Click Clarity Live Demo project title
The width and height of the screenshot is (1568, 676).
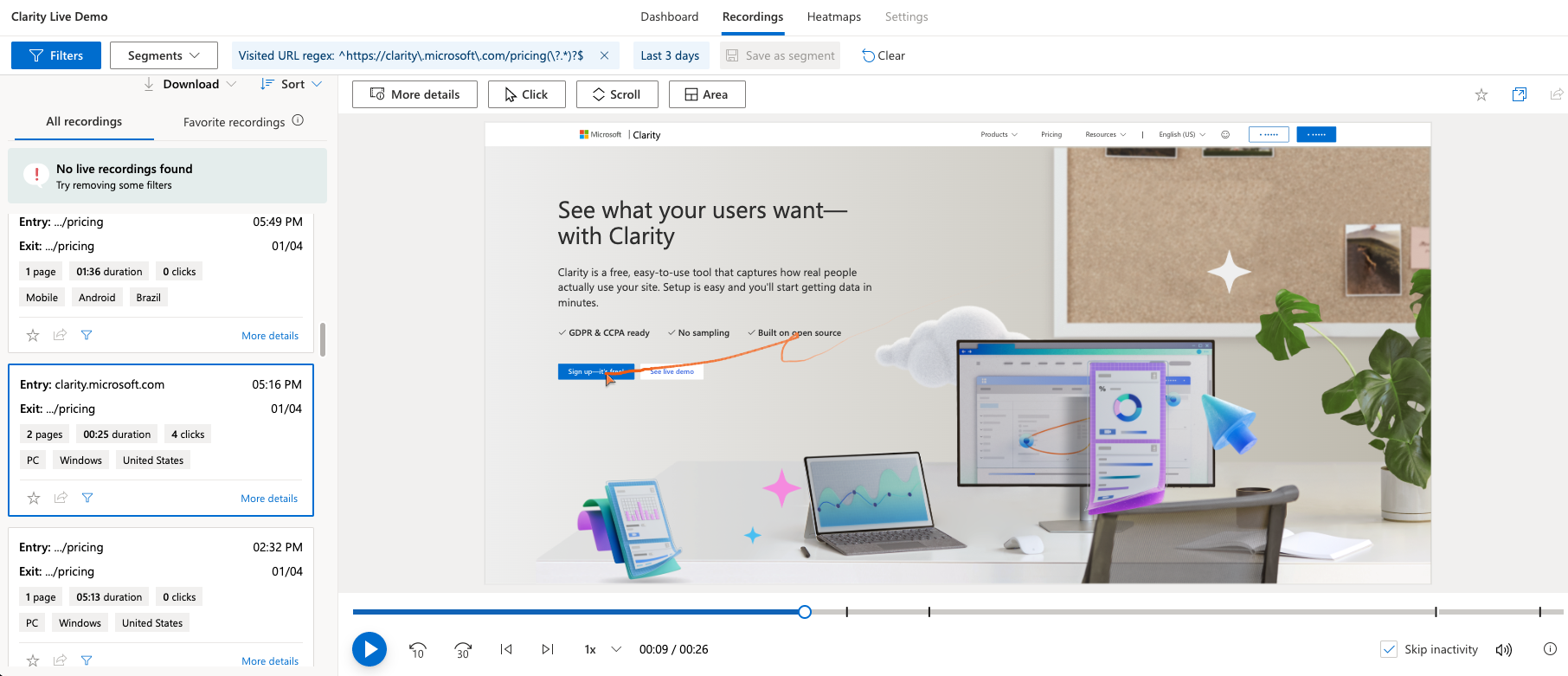coord(60,16)
